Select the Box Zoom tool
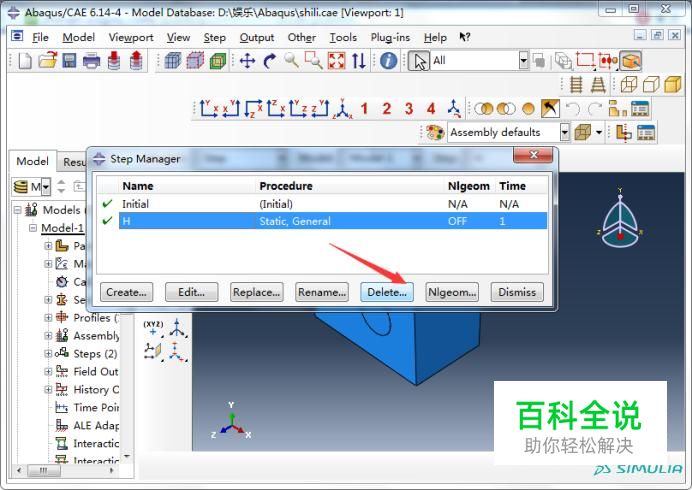 [313, 60]
